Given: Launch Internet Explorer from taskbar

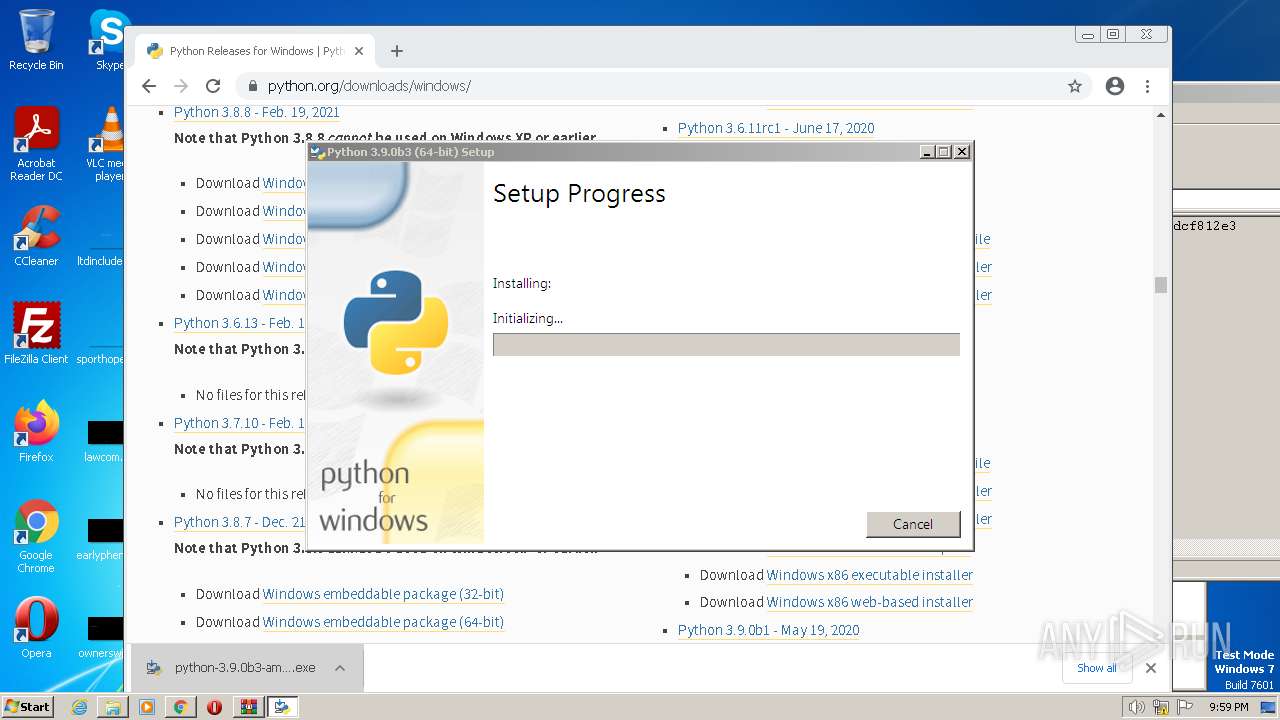Looking at the screenshot, I should tap(79, 707).
